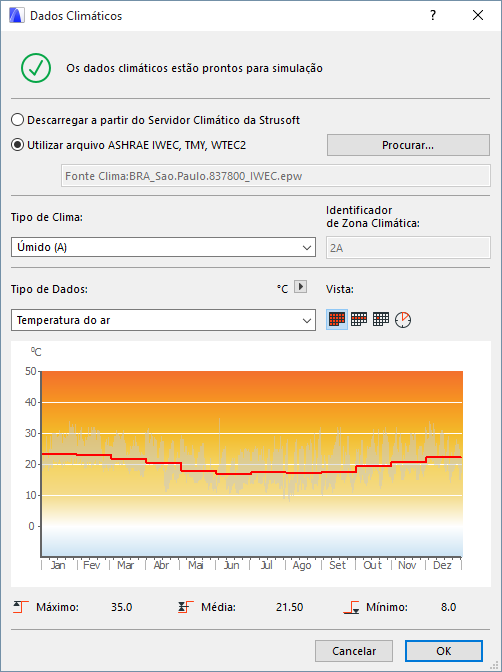
Task: Click the Máximo value 35.0
Action: [x=121, y=607]
